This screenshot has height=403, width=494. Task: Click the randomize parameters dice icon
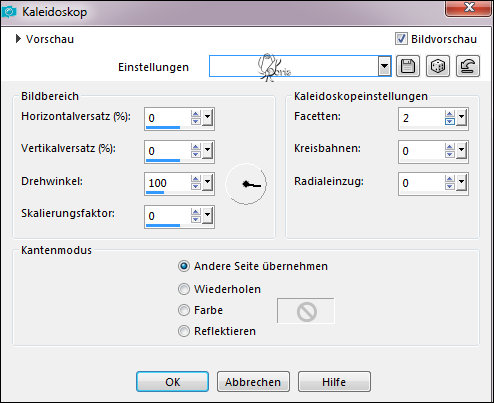(x=438, y=66)
